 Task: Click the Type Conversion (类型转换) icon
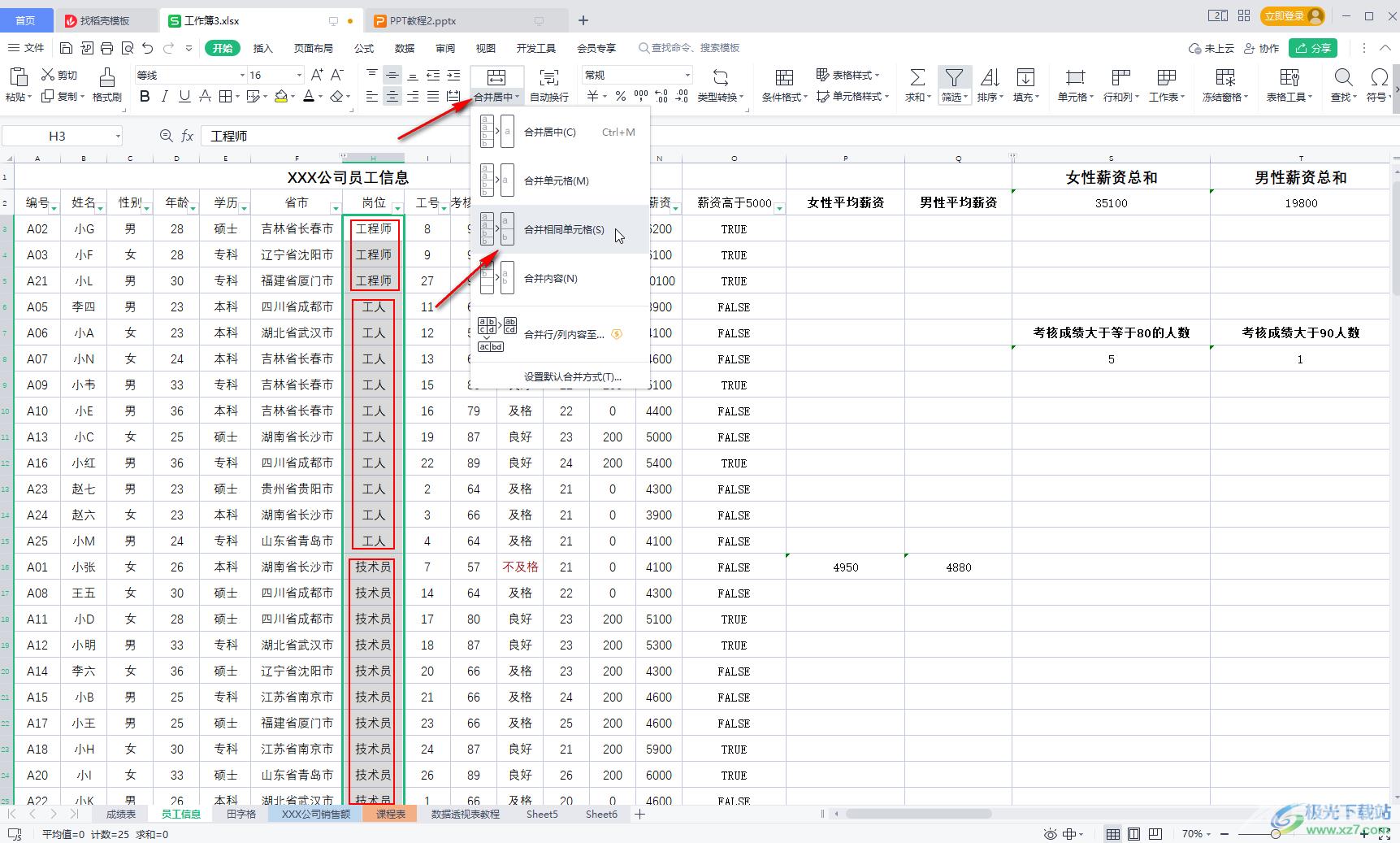(721, 77)
